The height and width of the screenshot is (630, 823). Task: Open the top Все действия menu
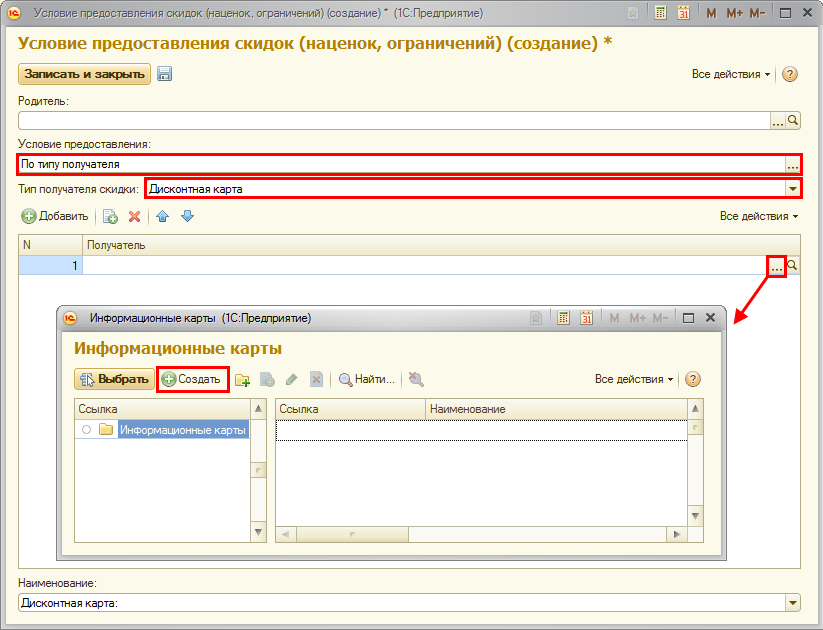pyautogui.click(x=731, y=74)
